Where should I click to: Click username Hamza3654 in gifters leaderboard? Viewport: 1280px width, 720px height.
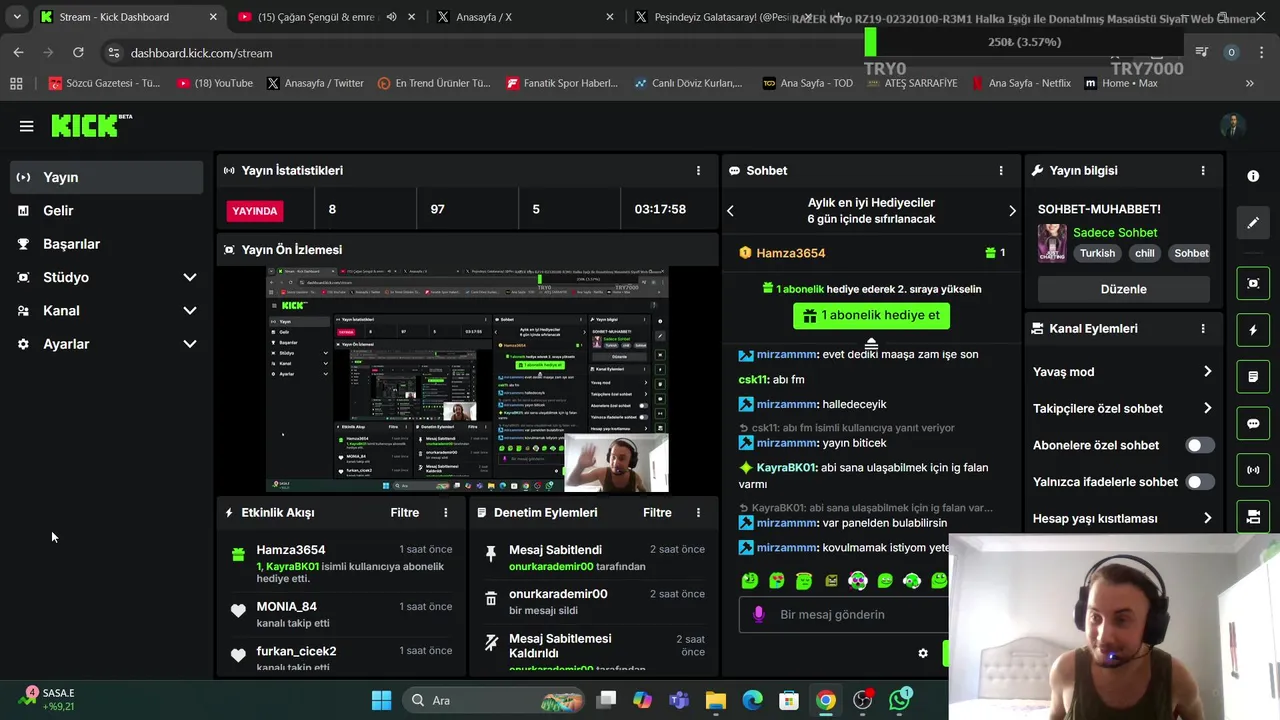(x=790, y=253)
